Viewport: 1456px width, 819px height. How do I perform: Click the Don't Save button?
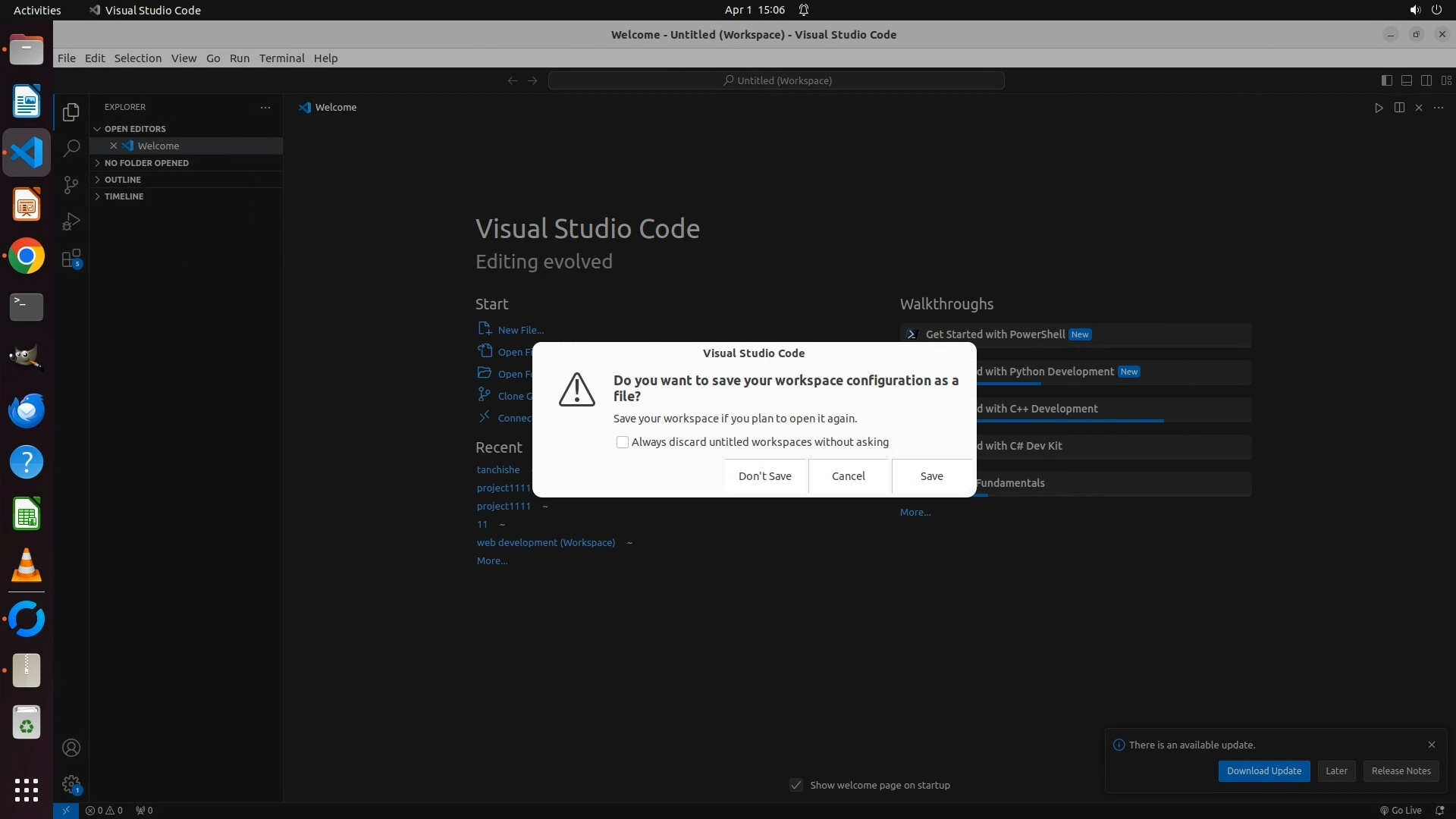point(764,476)
